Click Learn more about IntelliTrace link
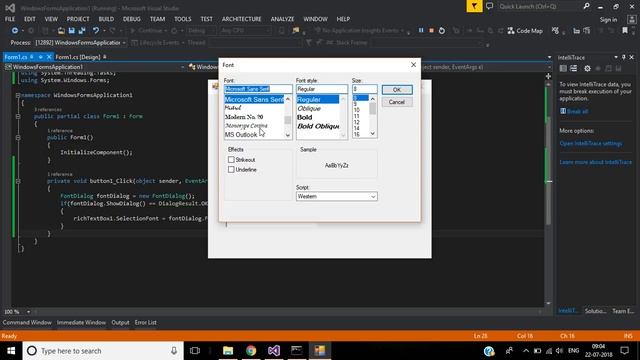The width and height of the screenshot is (640, 360). pyautogui.click(x=596, y=162)
